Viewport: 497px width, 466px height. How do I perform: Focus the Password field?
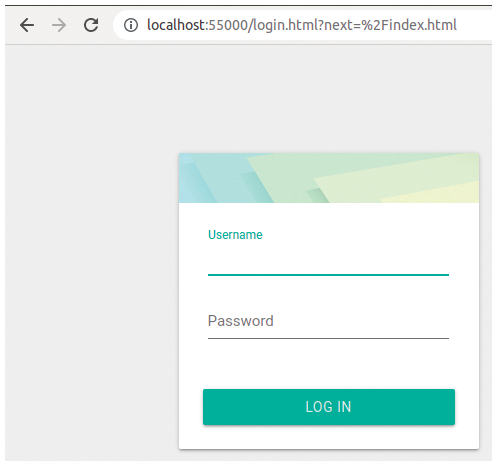tap(328, 322)
